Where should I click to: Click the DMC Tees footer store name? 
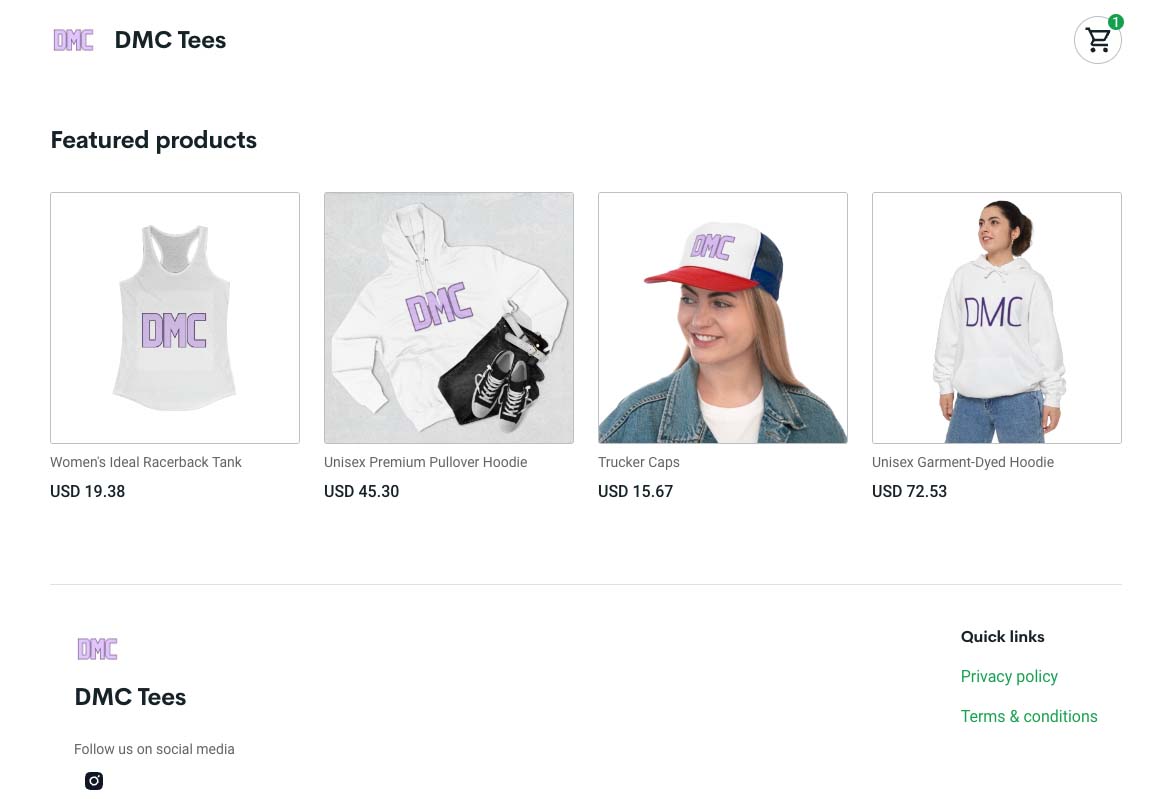[x=130, y=697]
